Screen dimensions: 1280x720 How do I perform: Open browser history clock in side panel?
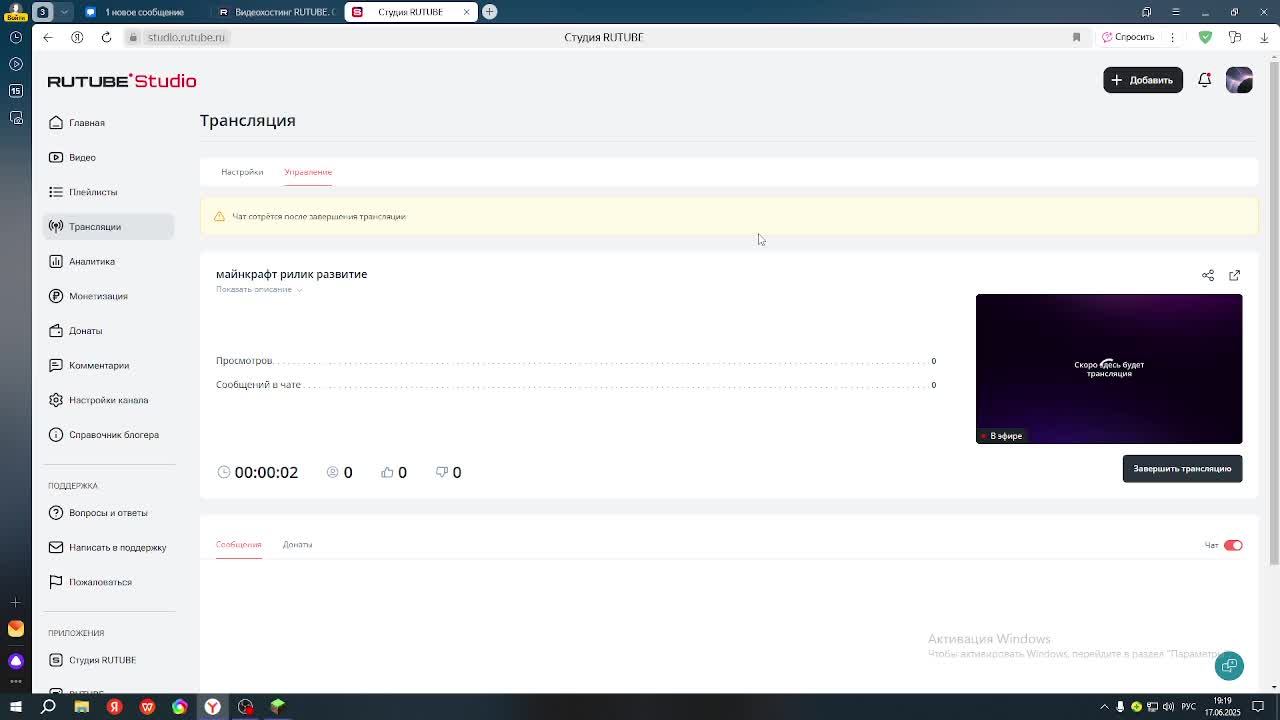tap(16, 37)
